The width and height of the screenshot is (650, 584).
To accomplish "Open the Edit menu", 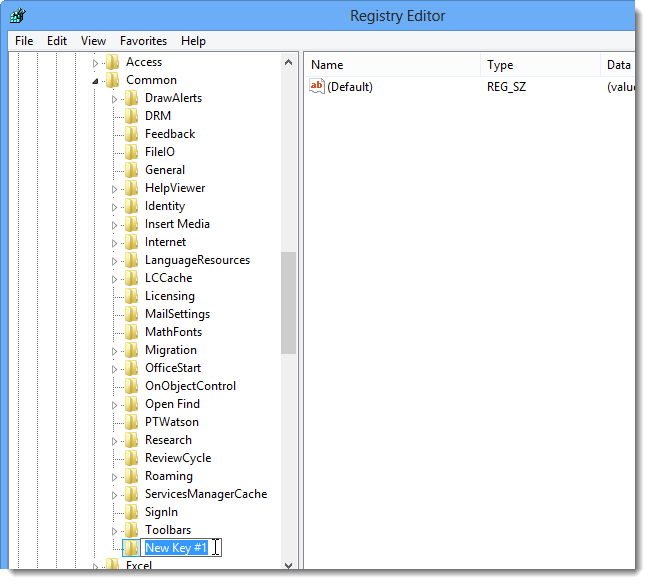I will 57,41.
